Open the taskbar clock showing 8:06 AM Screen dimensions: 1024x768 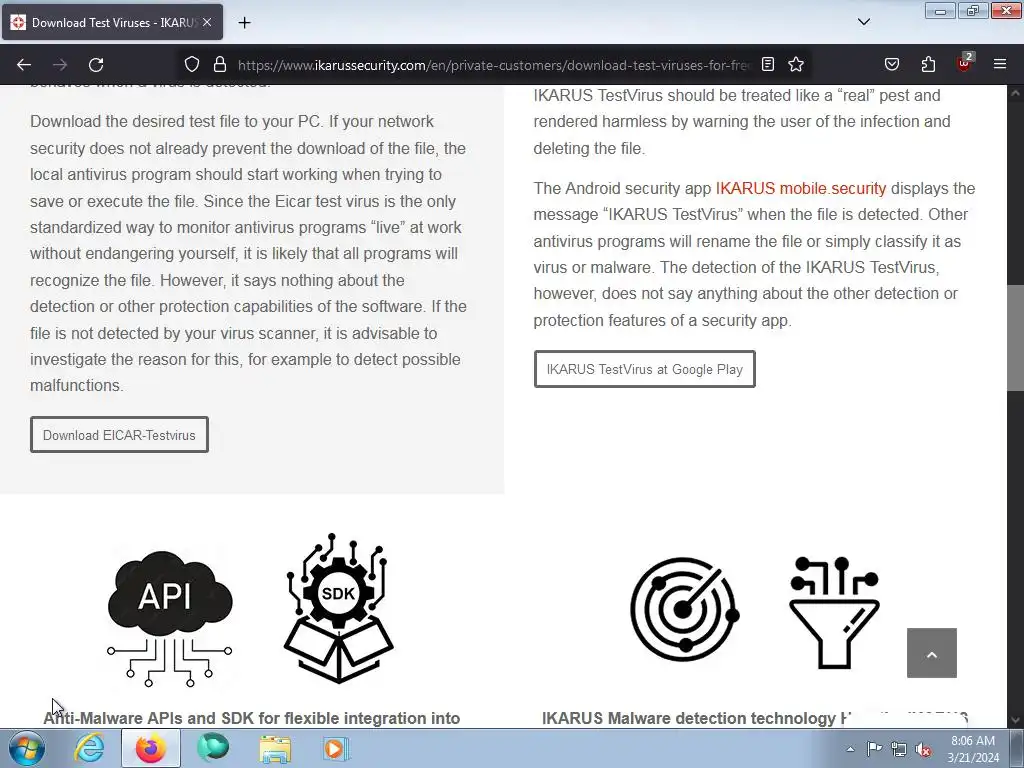tap(973, 749)
